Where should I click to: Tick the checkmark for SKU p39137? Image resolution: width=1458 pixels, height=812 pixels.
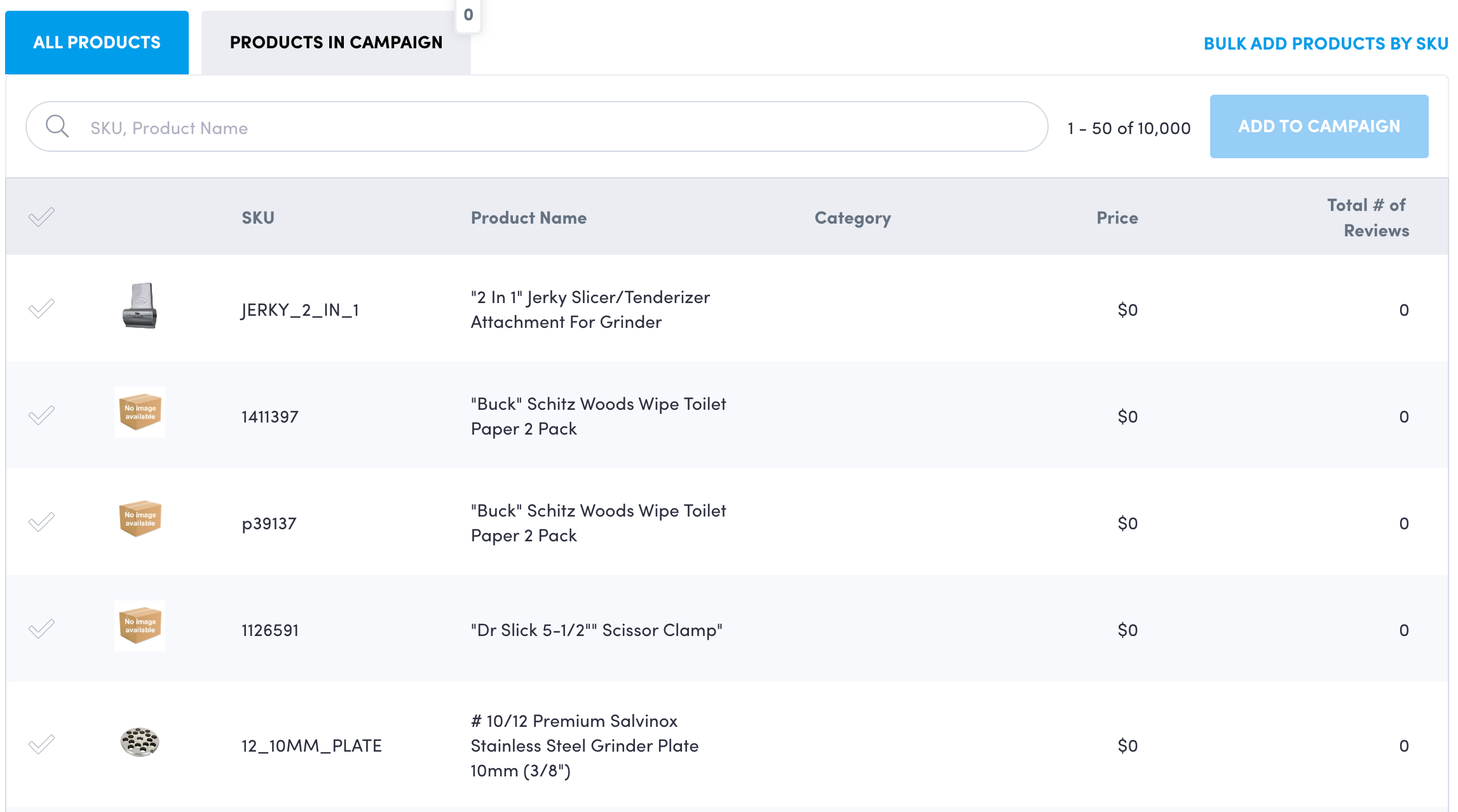[x=41, y=522]
